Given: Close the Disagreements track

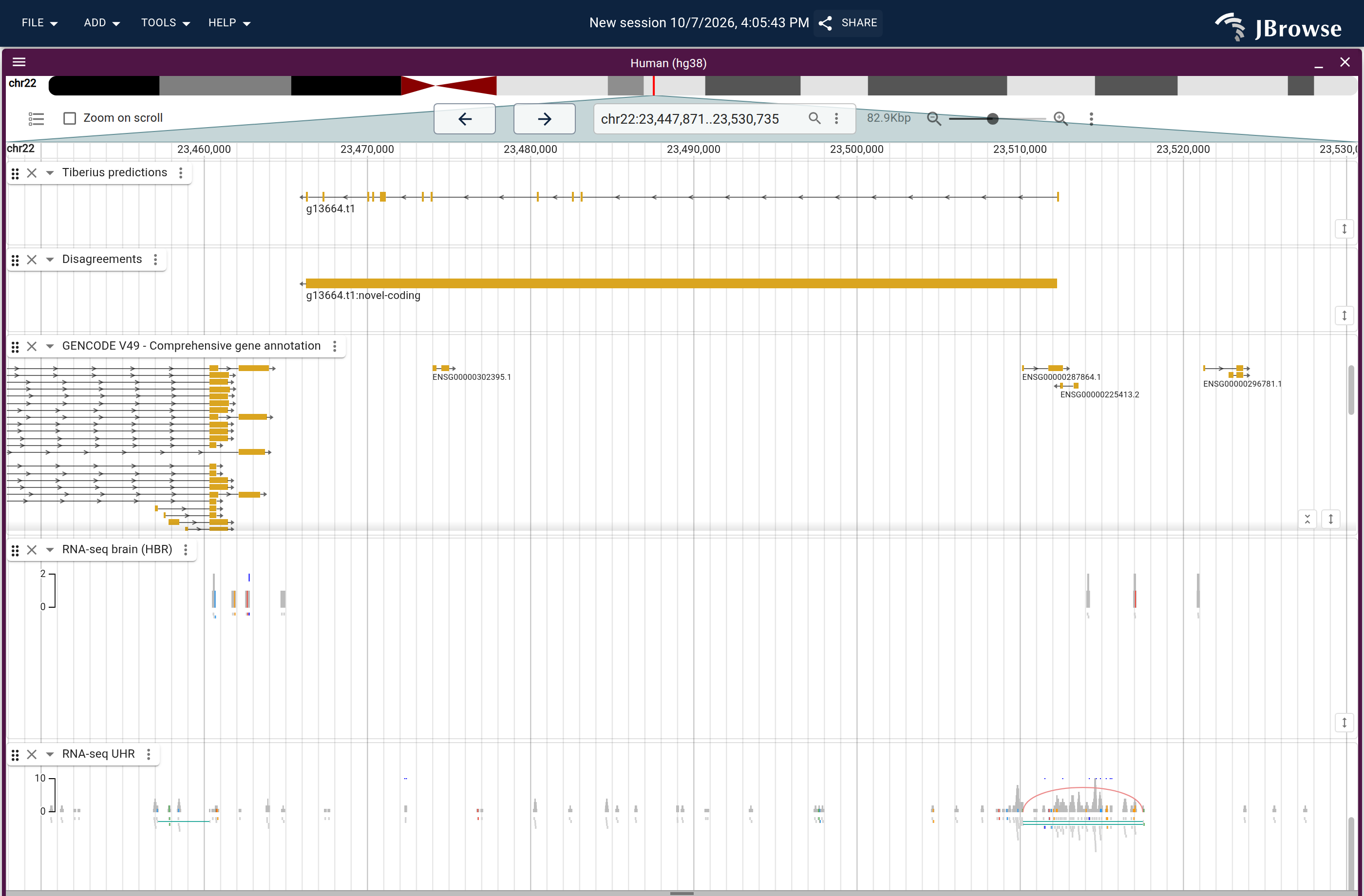Looking at the screenshot, I should point(32,260).
